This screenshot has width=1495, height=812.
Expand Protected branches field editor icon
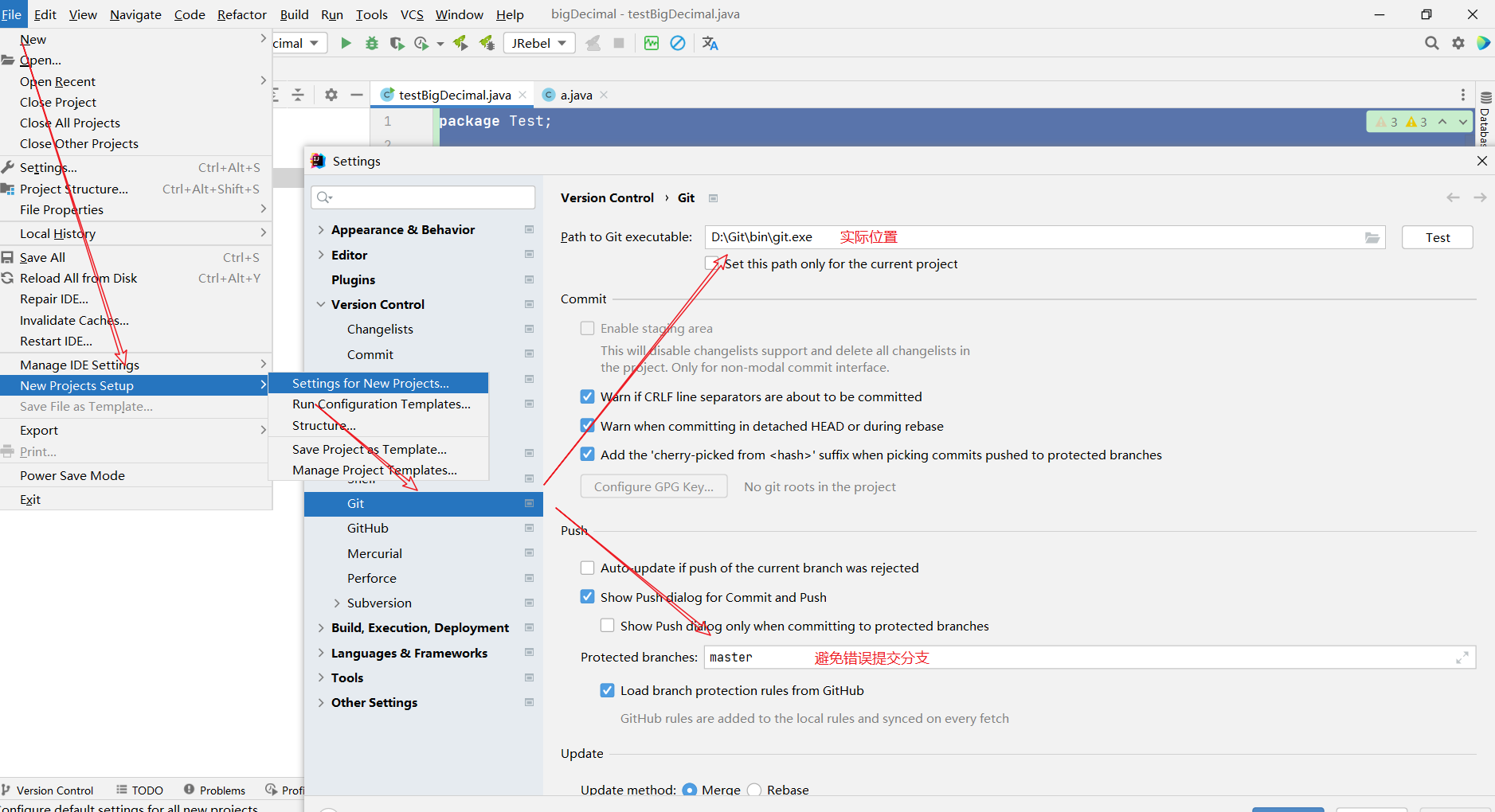point(1462,658)
